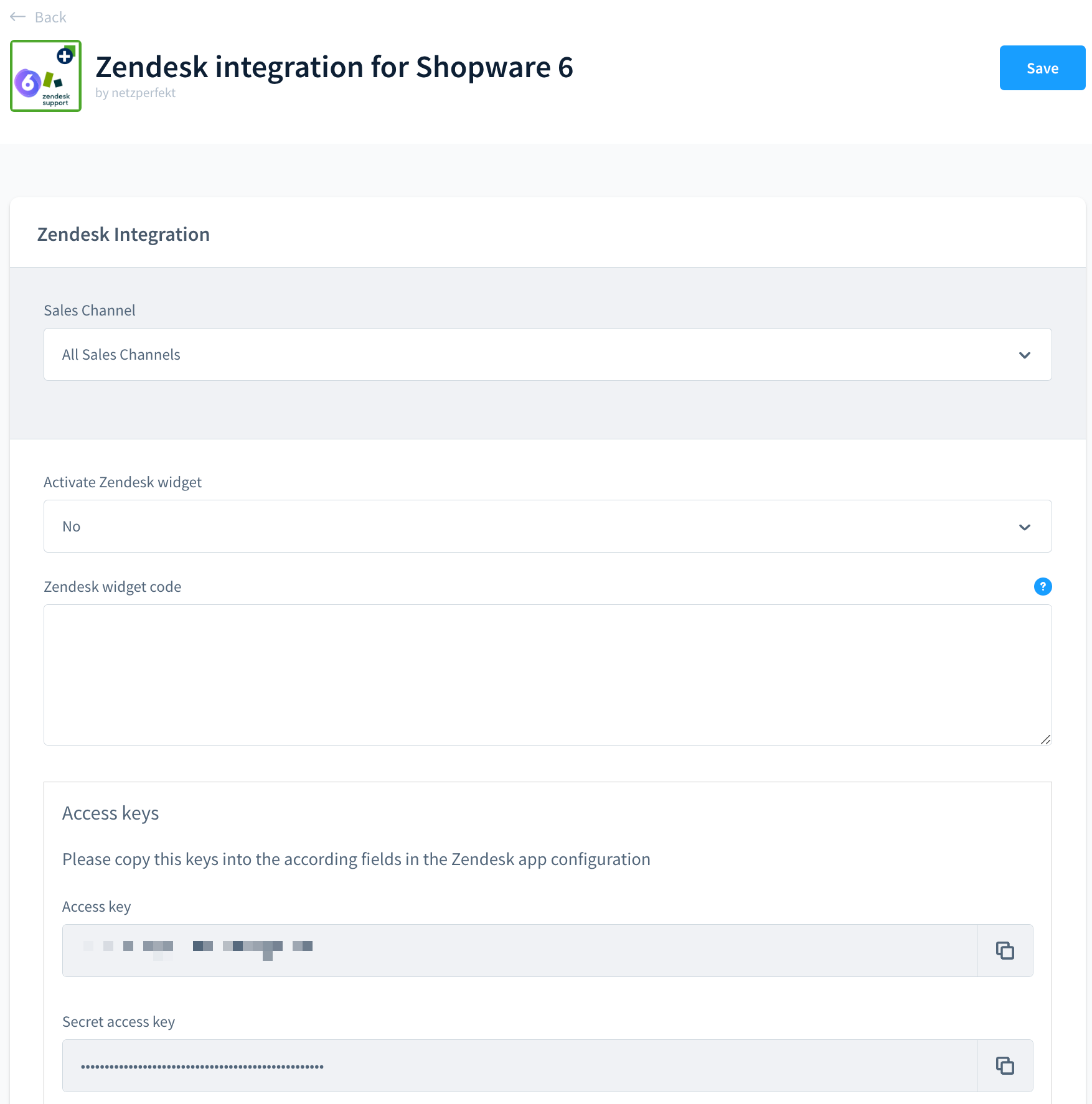Viewport: 1092px width, 1104px height.
Task: Click the 'Secret access key' label
Action: 118,1022
